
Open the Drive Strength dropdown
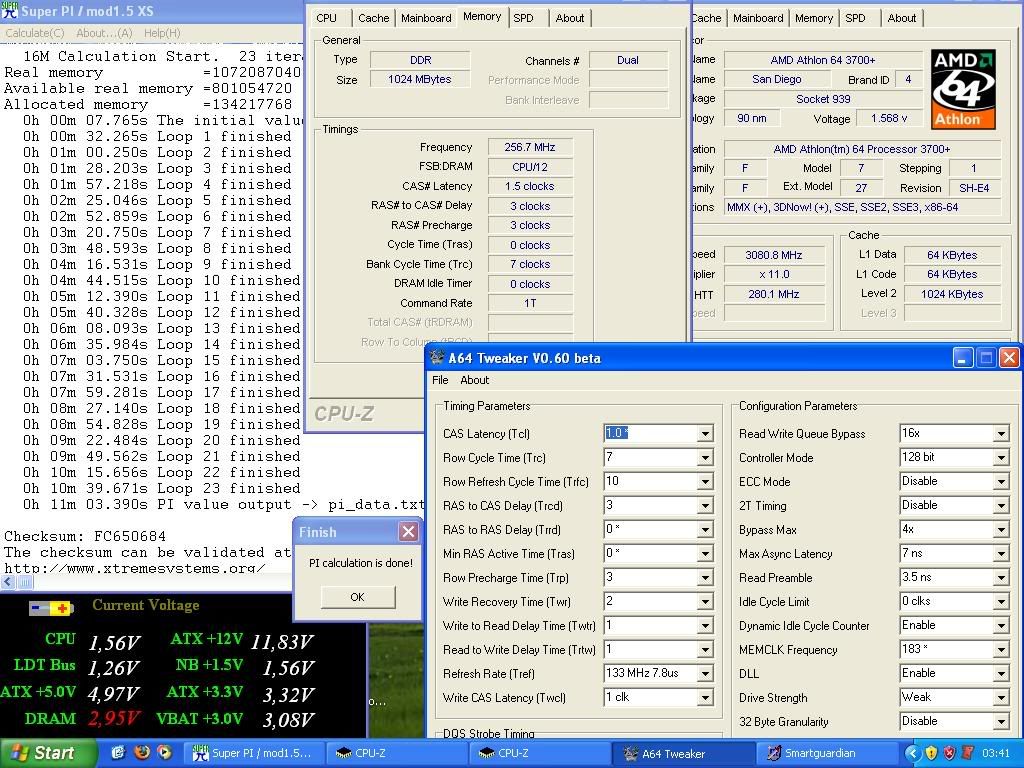pos(1001,697)
